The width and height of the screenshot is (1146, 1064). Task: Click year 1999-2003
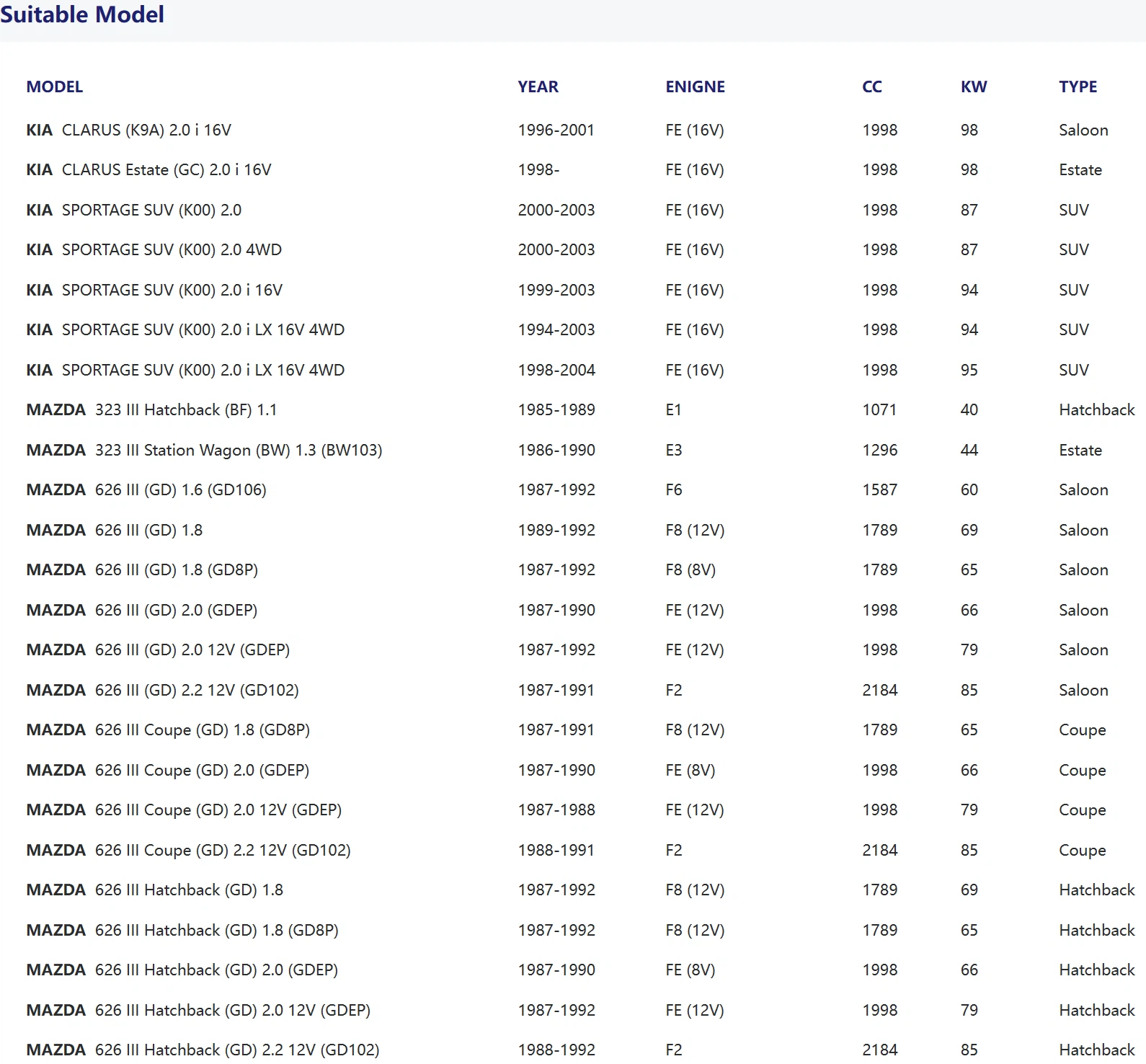point(556,290)
